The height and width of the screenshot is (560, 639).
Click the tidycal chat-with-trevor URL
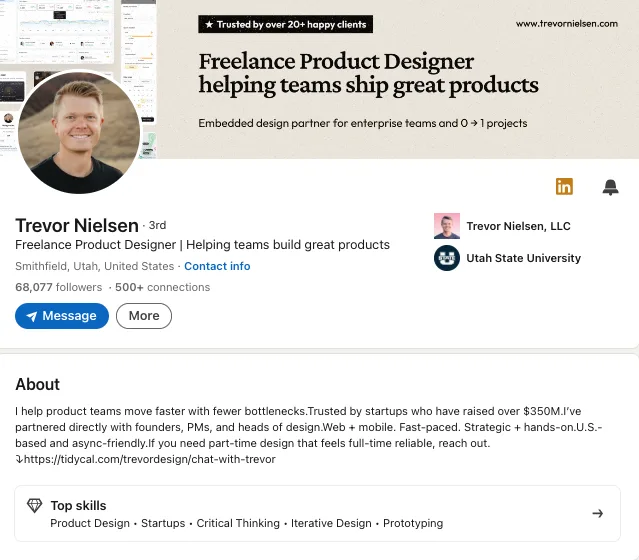pos(150,459)
